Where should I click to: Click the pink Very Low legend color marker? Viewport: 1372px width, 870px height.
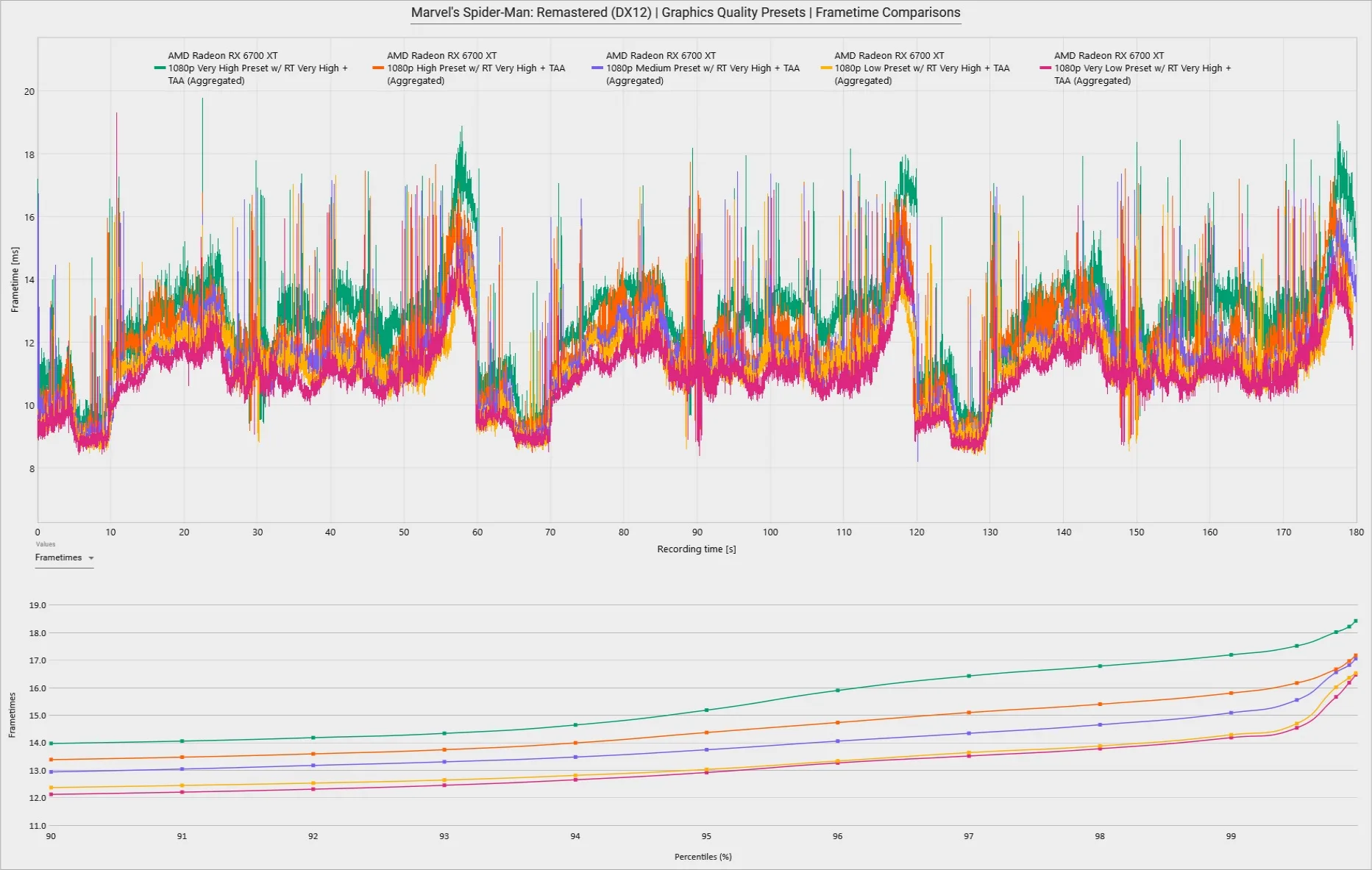pyautogui.click(x=1045, y=68)
